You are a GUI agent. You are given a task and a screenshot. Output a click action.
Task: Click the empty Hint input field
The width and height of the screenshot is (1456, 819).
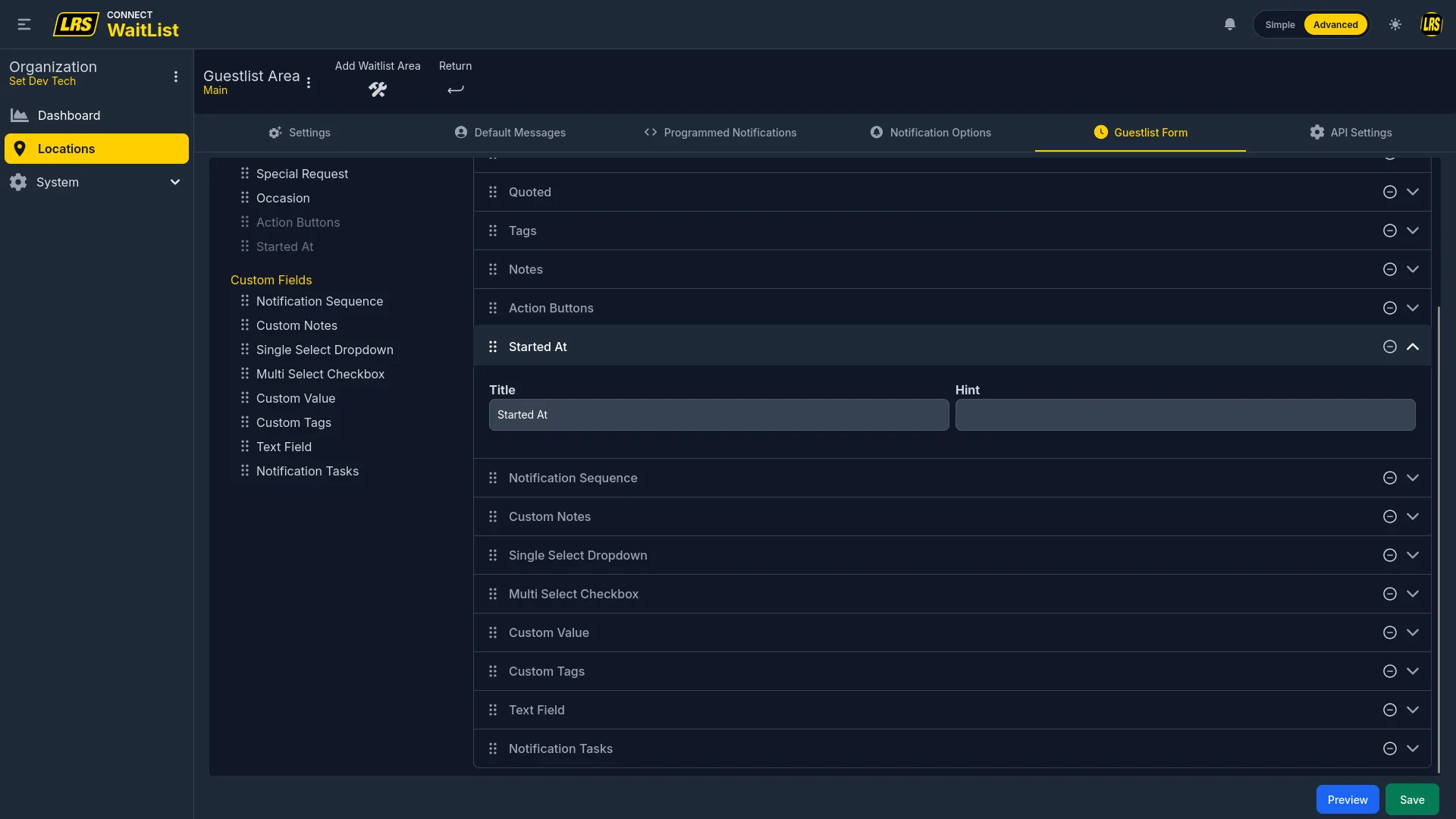pyautogui.click(x=1185, y=415)
